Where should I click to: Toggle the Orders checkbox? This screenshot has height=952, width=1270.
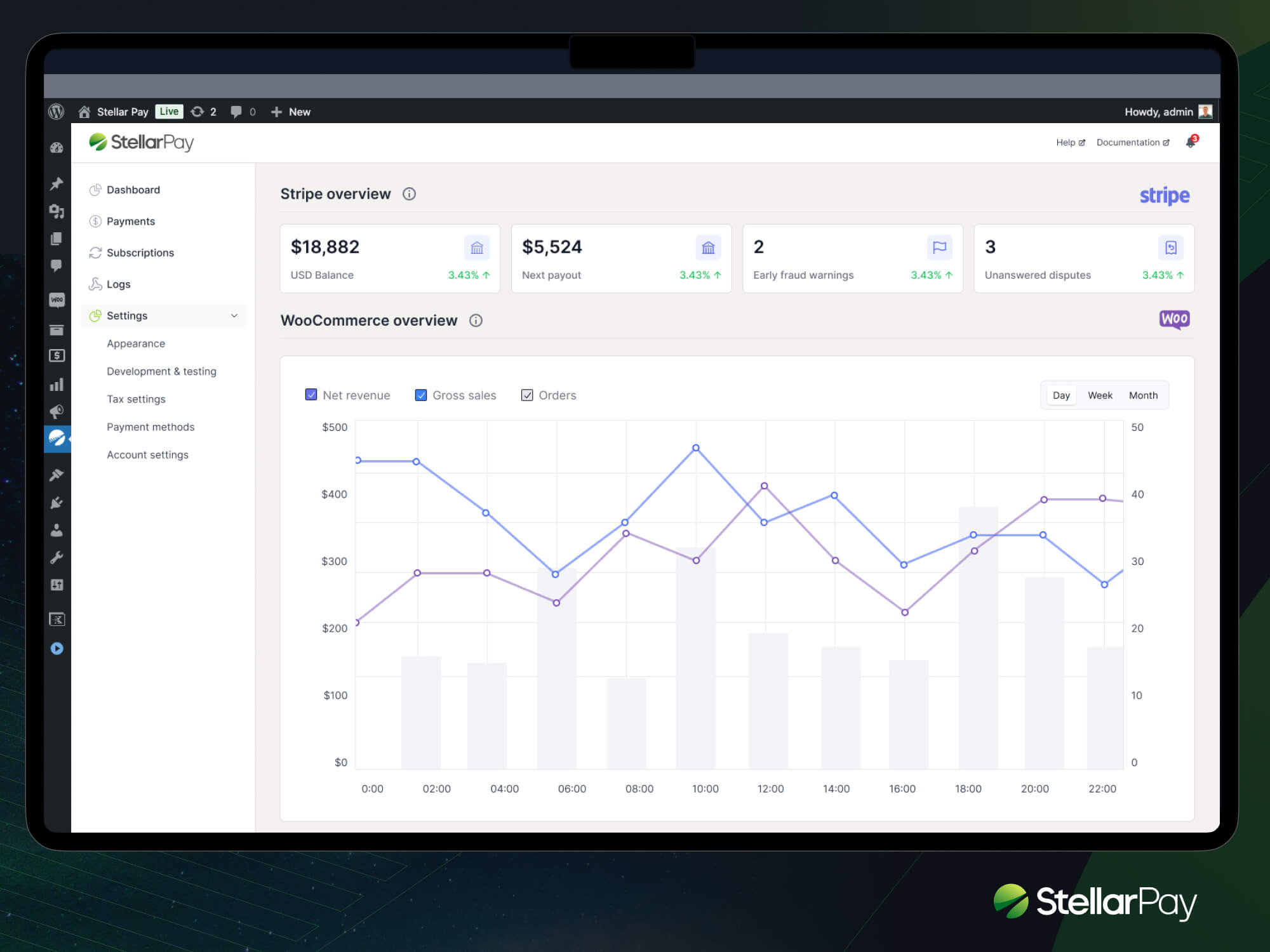527,395
